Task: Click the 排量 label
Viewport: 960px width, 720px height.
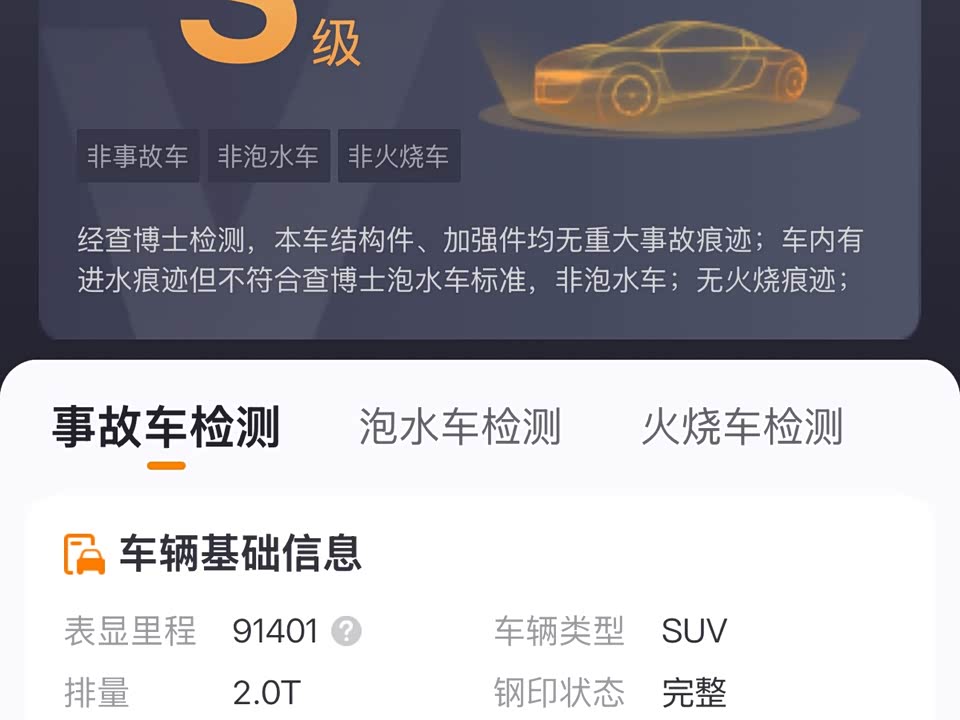Action: click(97, 693)
